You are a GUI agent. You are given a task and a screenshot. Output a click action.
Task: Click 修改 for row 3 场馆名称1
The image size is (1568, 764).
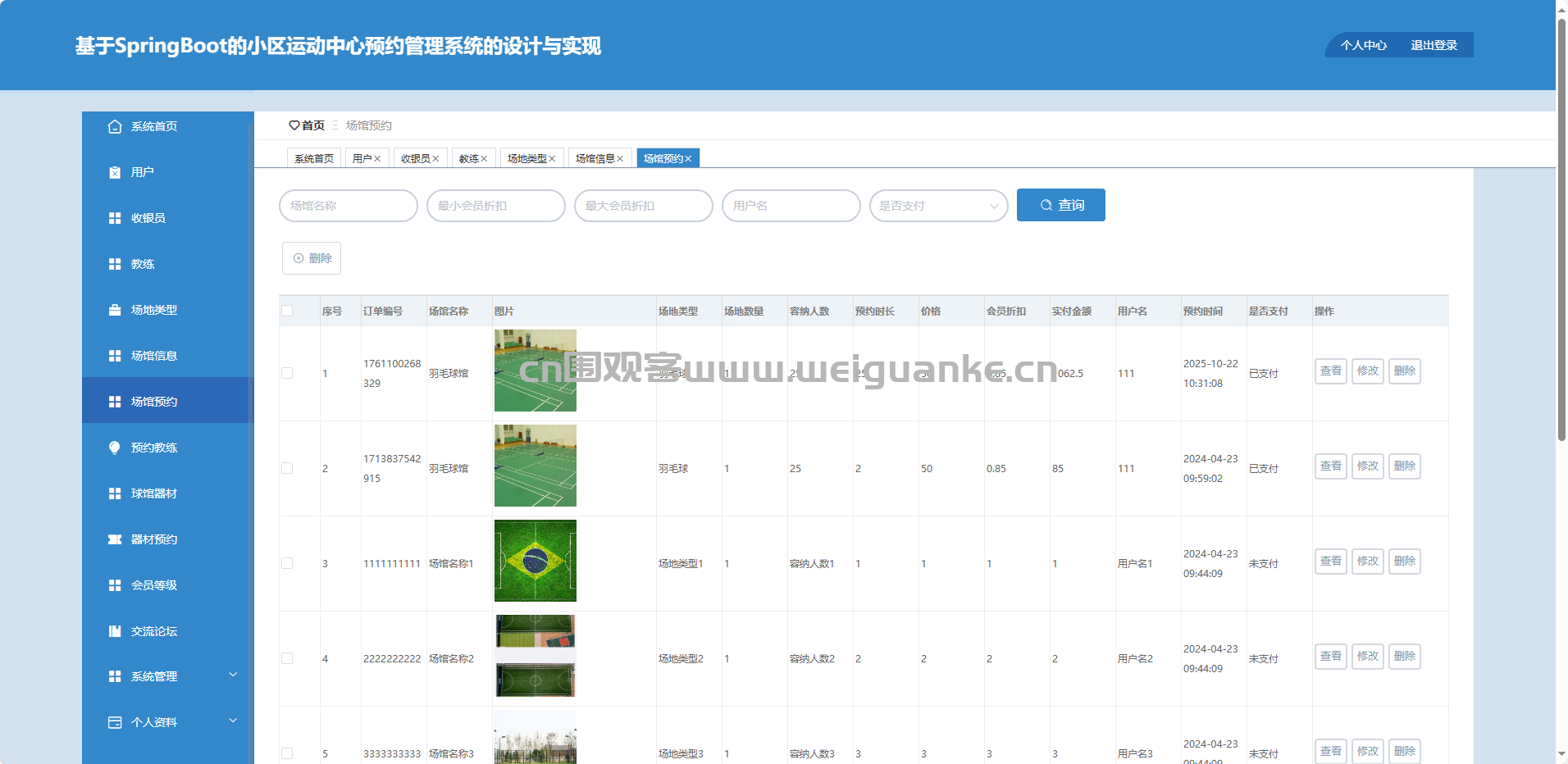point(1368,562)
